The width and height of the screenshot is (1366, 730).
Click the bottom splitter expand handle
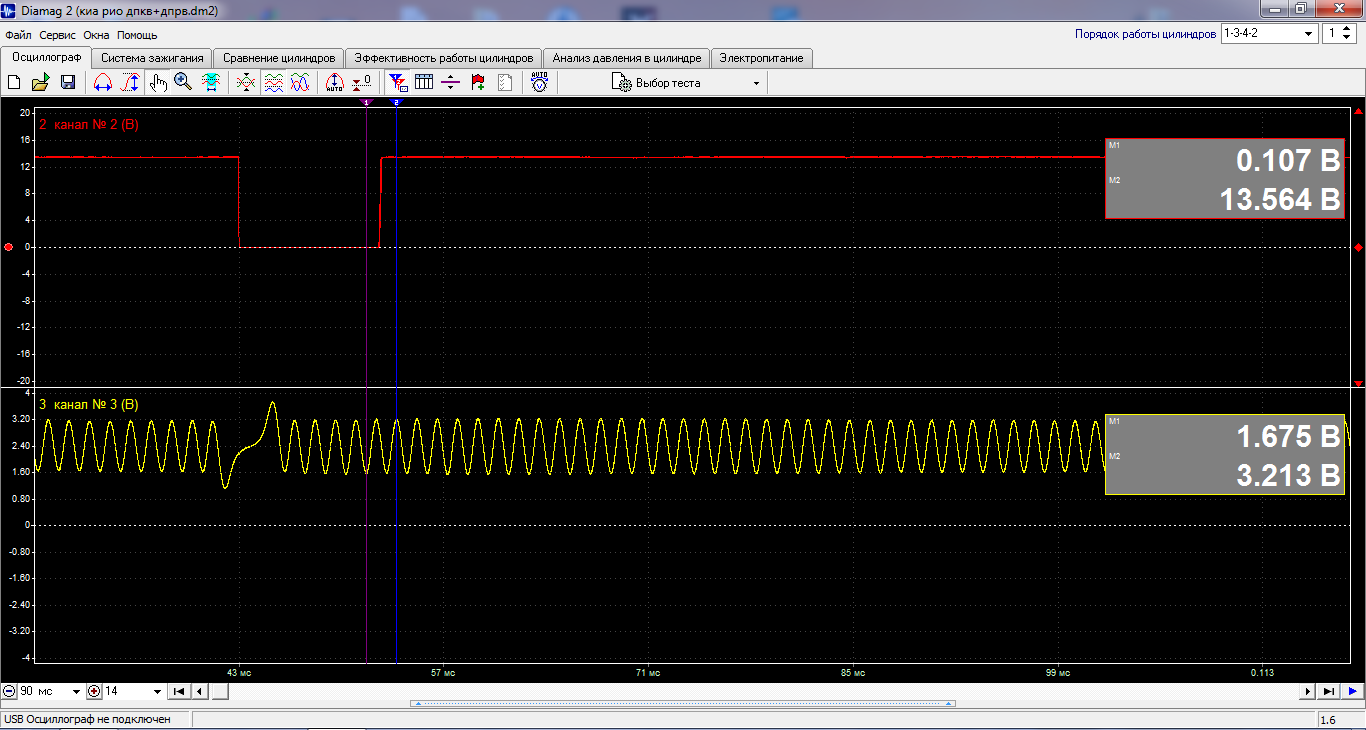[683, 704]
